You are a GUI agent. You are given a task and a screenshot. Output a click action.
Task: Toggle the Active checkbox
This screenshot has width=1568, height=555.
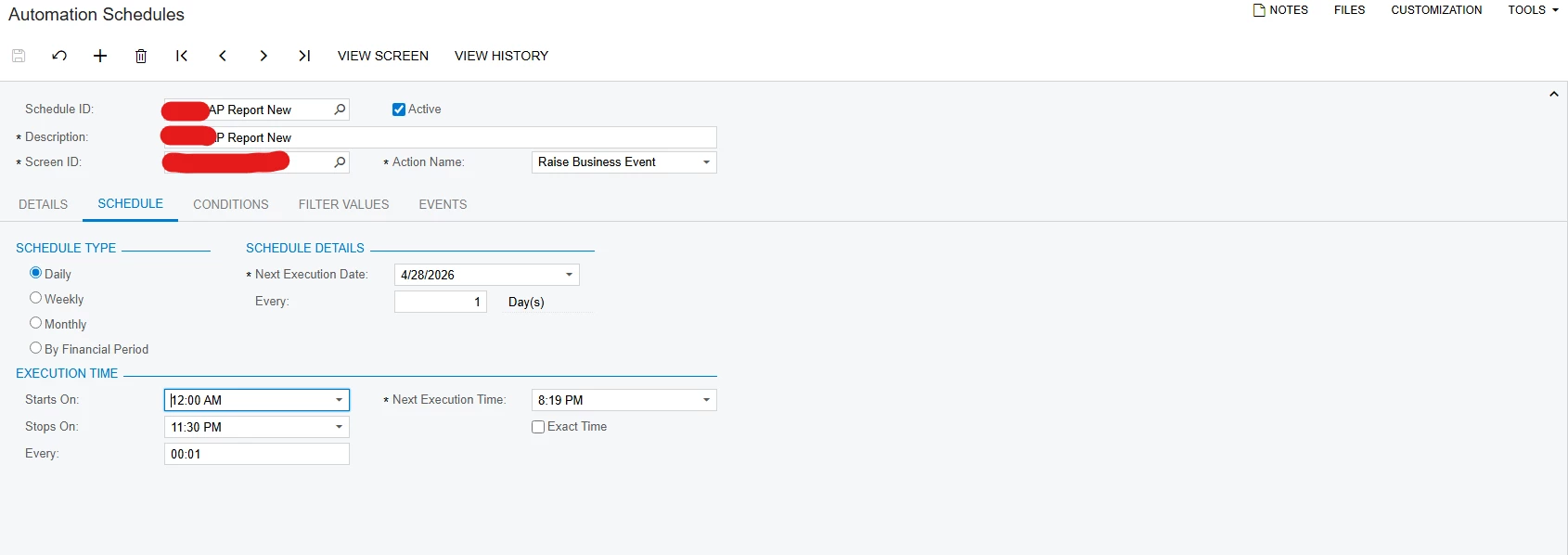pyautogui.click(x=399, y=110)
